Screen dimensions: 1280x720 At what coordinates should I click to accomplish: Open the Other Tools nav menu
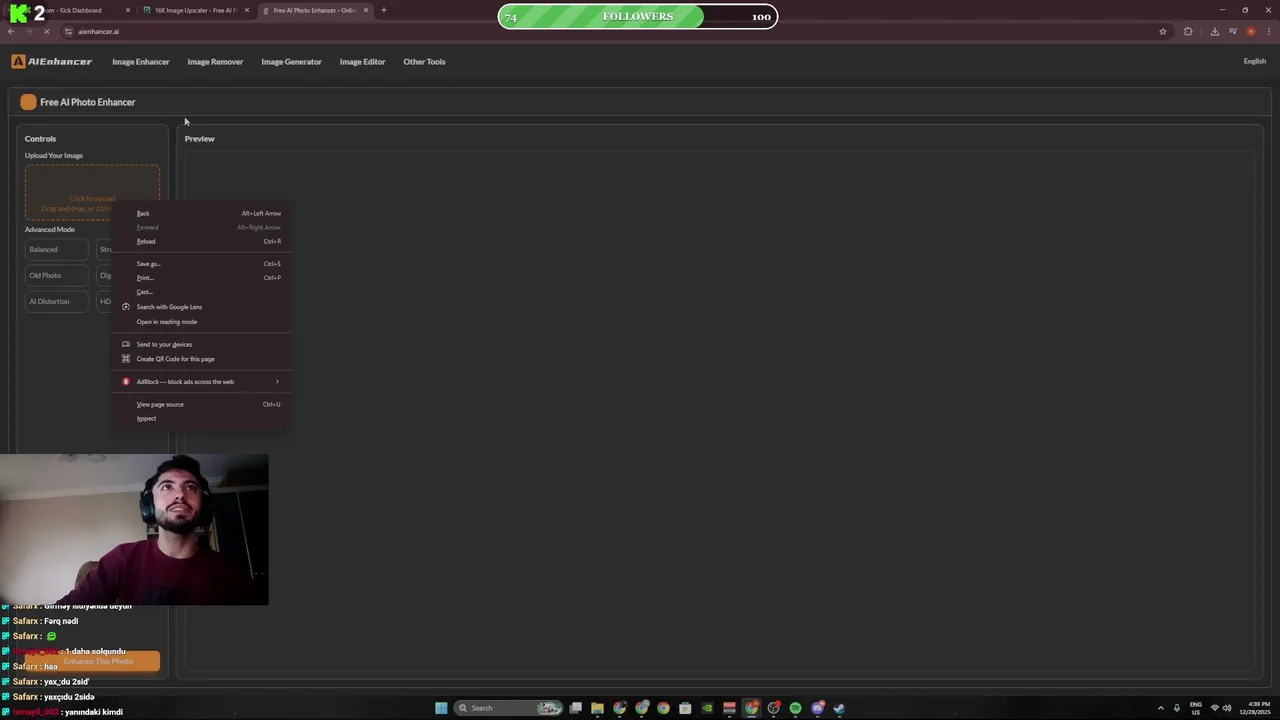point(424,62)
